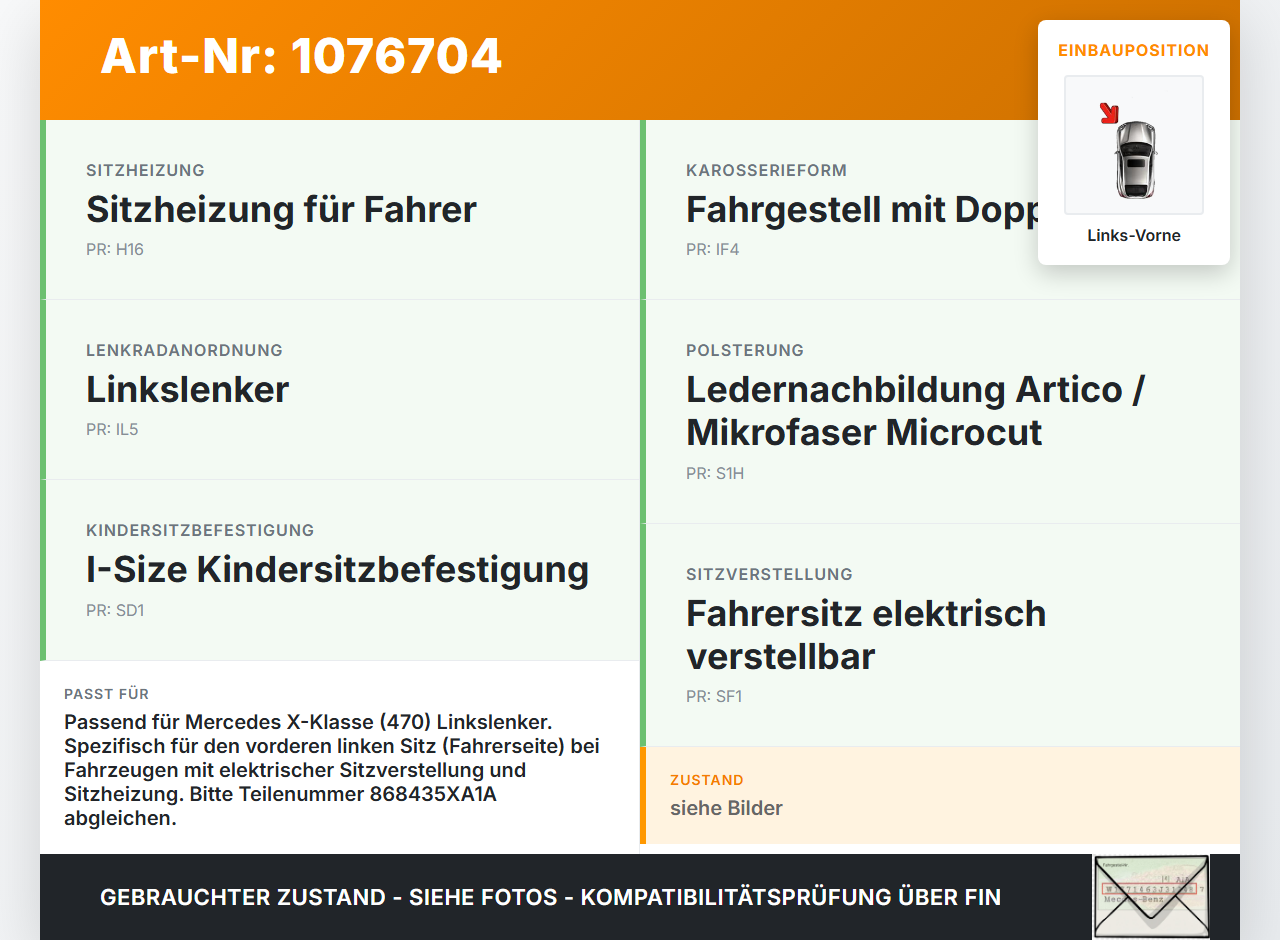Image resolution: width=1280 pixels, height=940 pixels.
Task: Click the red arrow on car diagram
Action: click(1109, 113)
